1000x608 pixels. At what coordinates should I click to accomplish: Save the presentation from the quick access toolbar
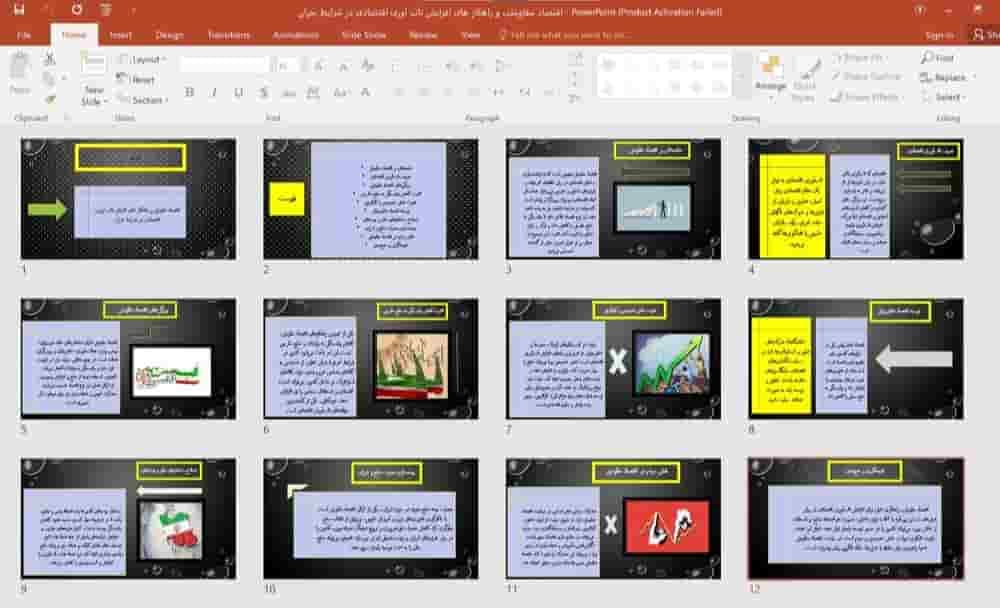pyautogui.click(x=18, y=10)
